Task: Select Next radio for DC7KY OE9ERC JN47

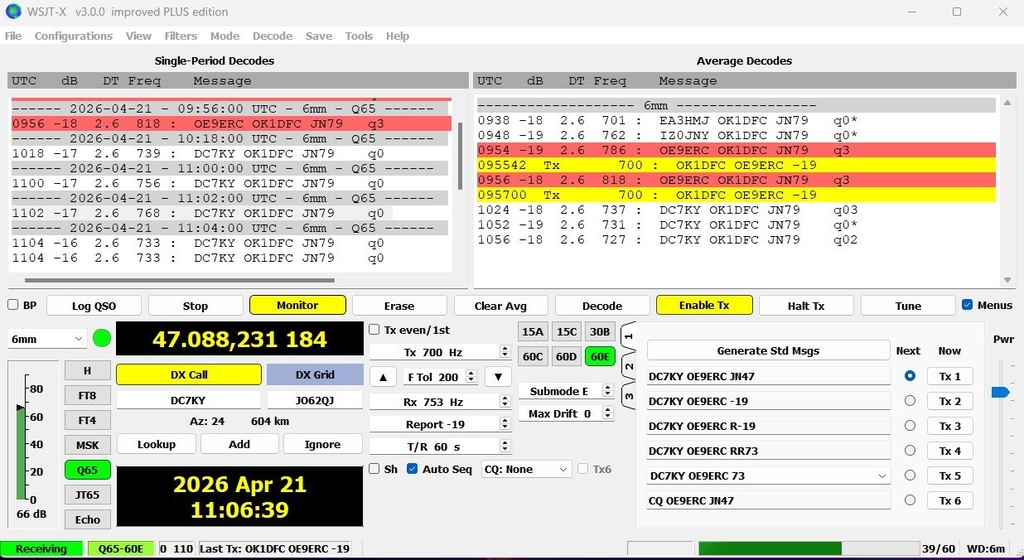Action: (x=910, y=376)
